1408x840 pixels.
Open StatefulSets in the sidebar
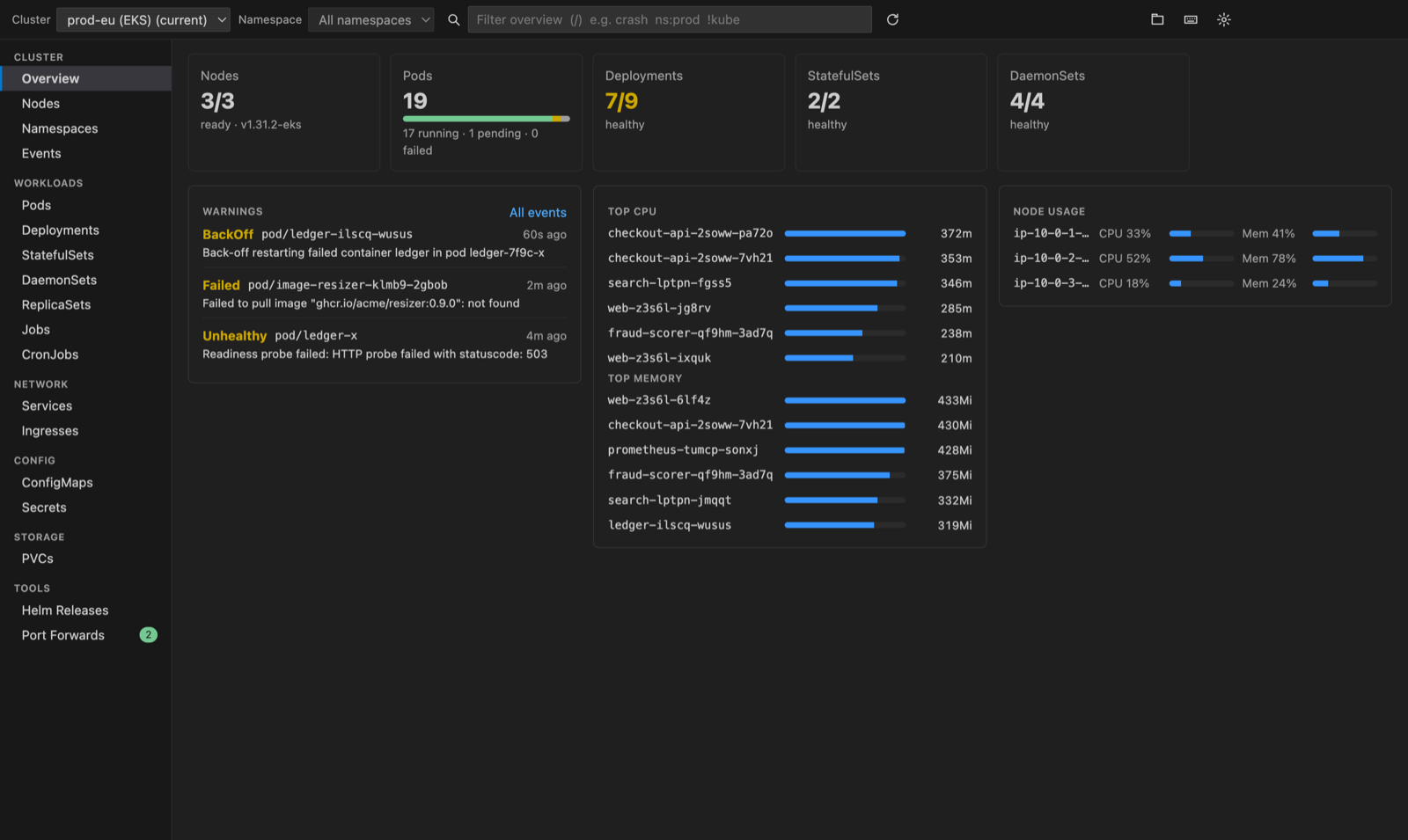85,255
